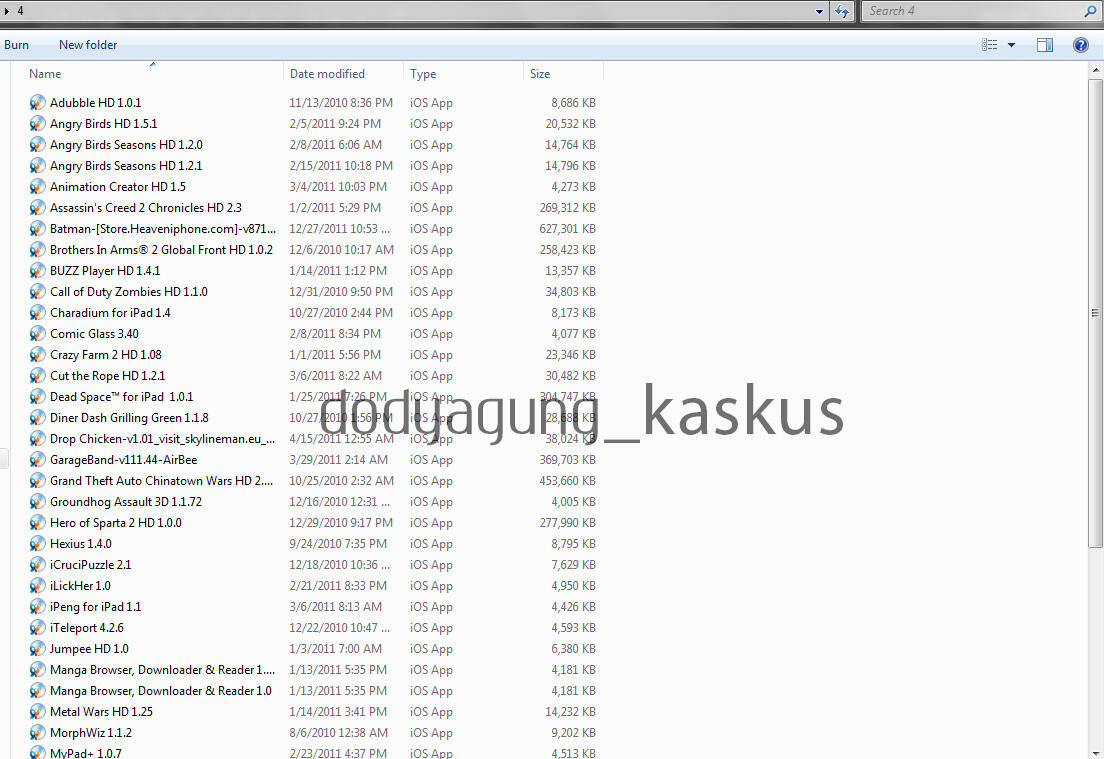Click the Grand Theft Auto Chinatown Wars icon
This screenshot has width=1104, height=759.
[37, 481]
